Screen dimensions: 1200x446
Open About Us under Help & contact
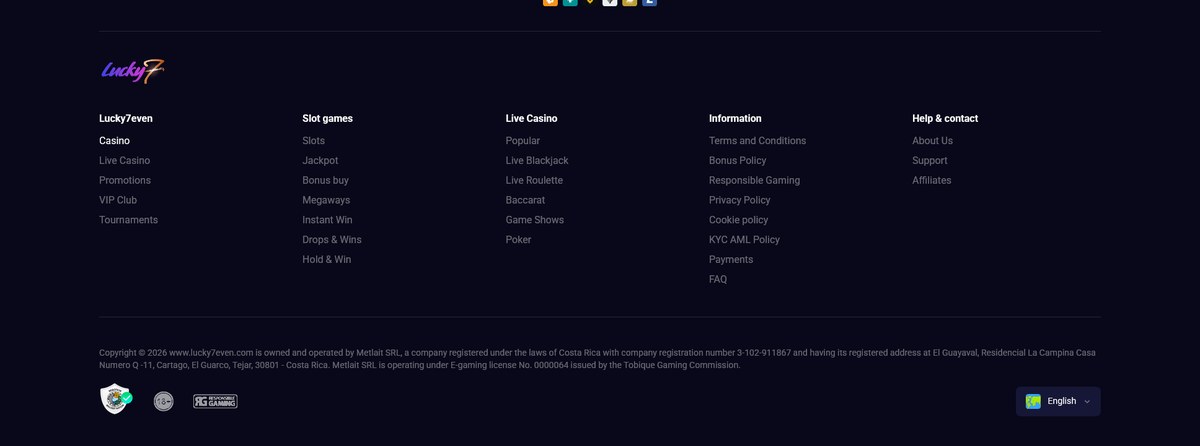pos(932,141)
